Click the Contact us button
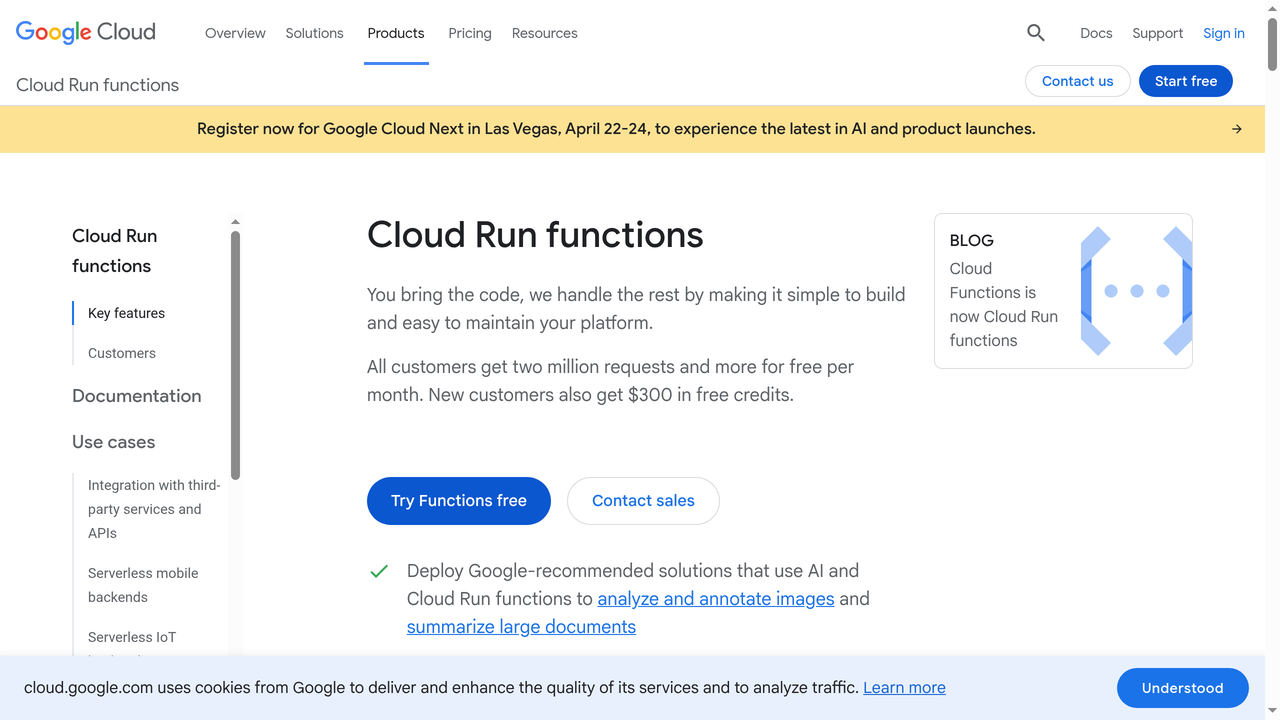Viewport: 1280px width, 720px height. (1077, 81)
